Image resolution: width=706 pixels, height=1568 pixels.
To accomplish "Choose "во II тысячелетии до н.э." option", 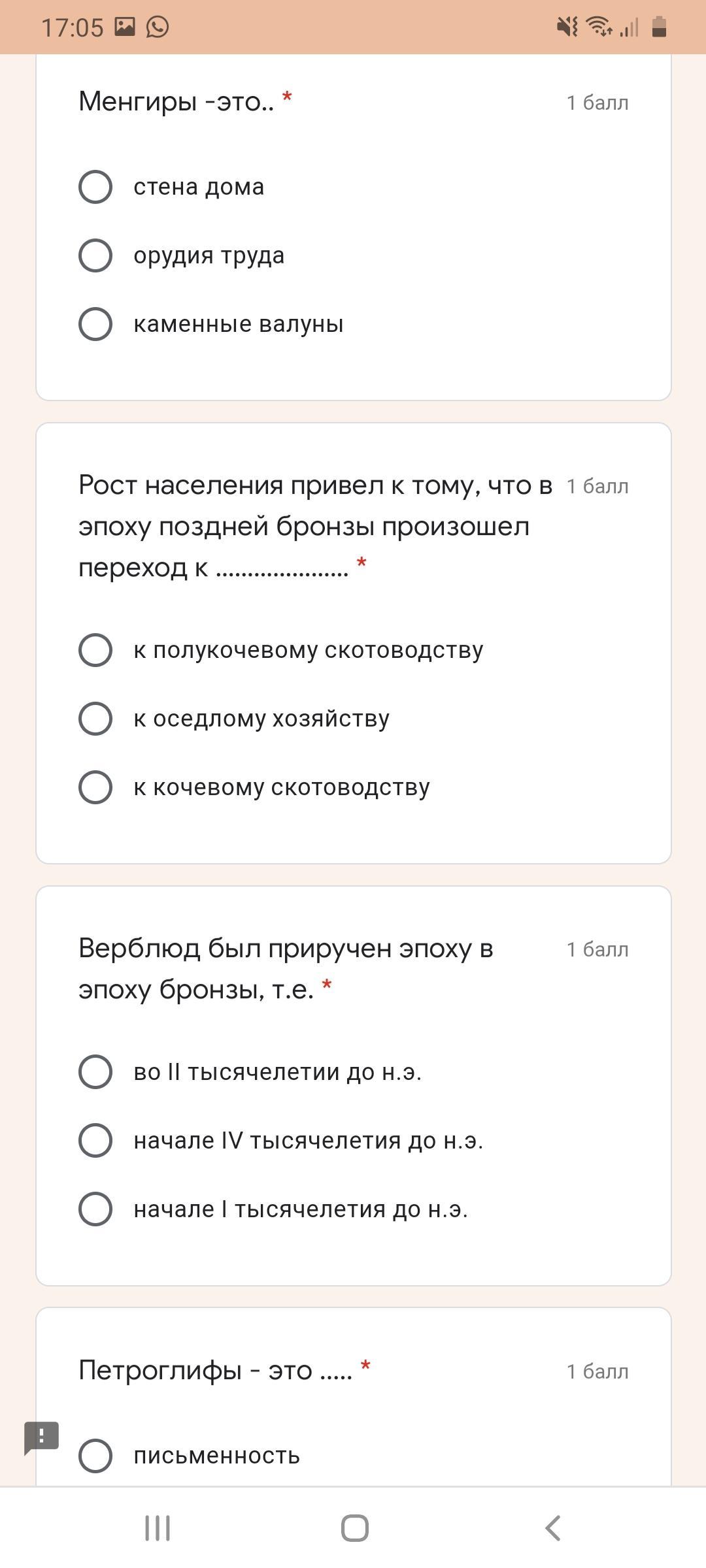I will click(x=95, y=1072).
